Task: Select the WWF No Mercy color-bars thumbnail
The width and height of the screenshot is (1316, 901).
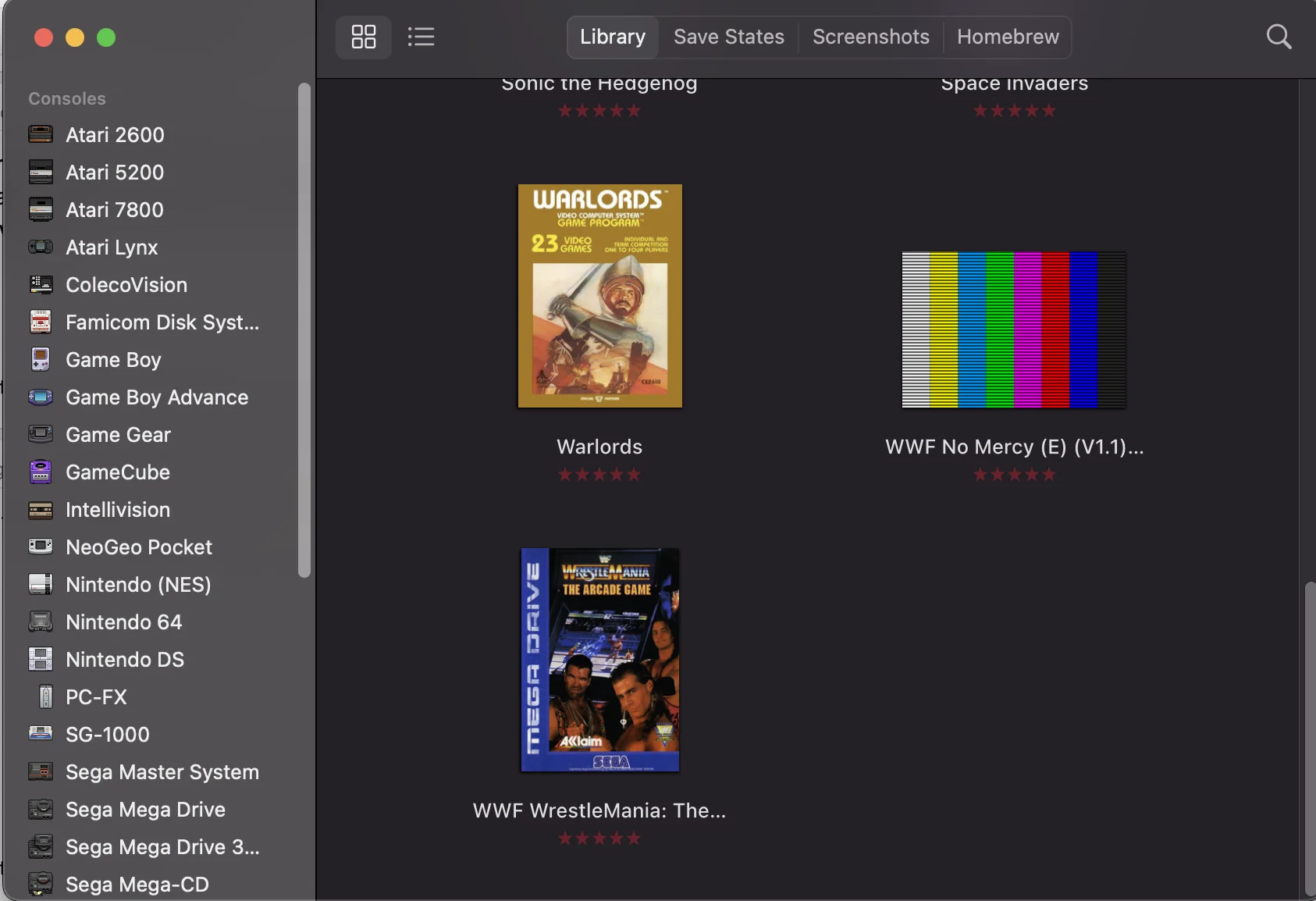Action: 1014,329
